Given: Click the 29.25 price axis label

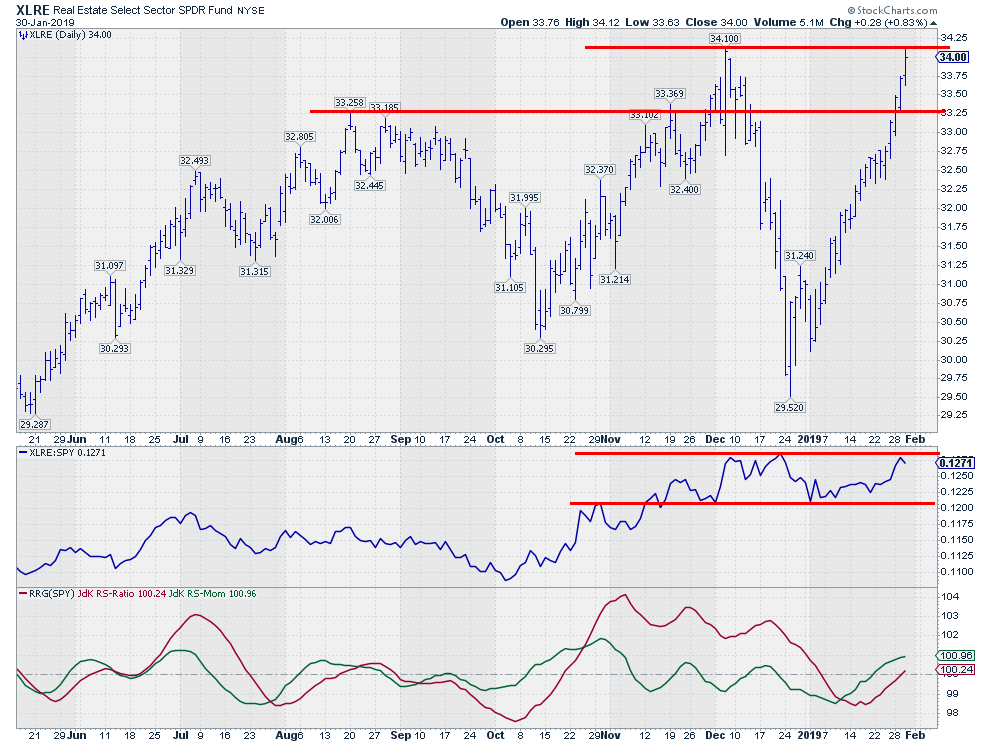Looking at the screenshot, I should click(954, 414).
